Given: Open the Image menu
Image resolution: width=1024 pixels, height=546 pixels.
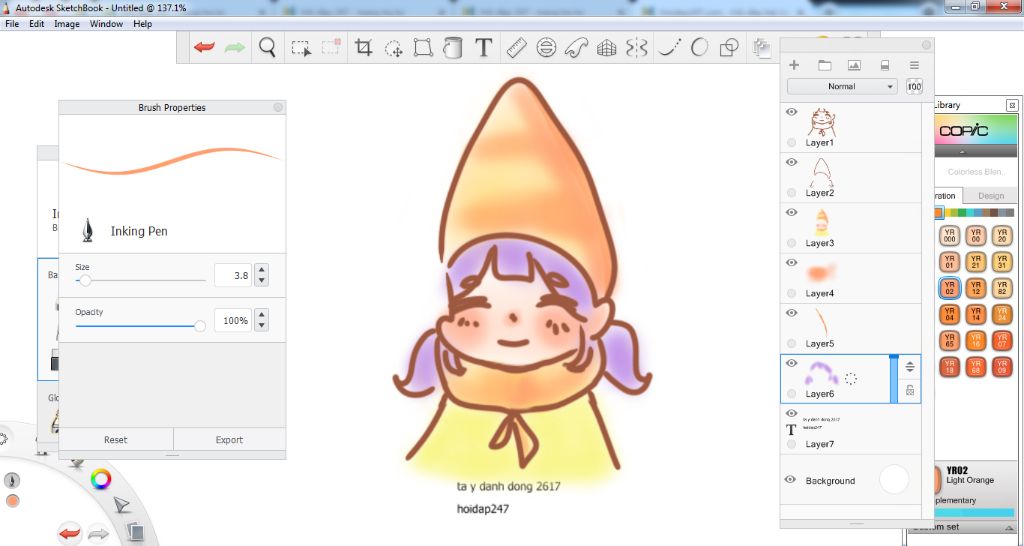Looking at the screenshot, I should pyautogui.click(x=67, y=24).
